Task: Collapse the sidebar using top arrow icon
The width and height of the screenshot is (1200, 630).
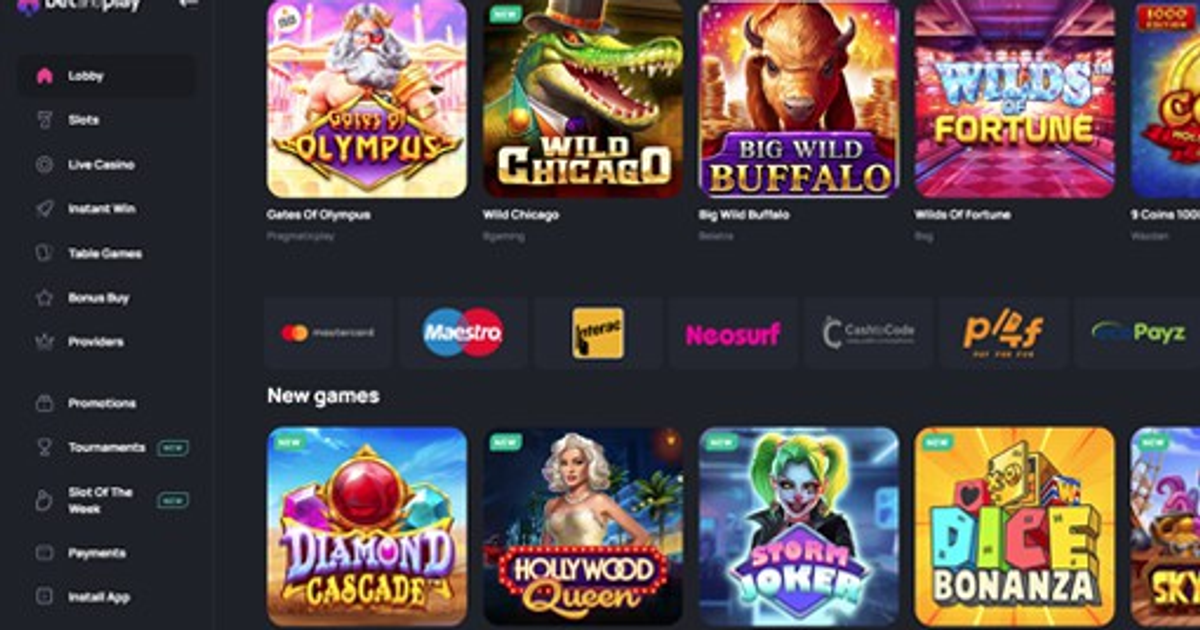Action: (x=187, y=5)
